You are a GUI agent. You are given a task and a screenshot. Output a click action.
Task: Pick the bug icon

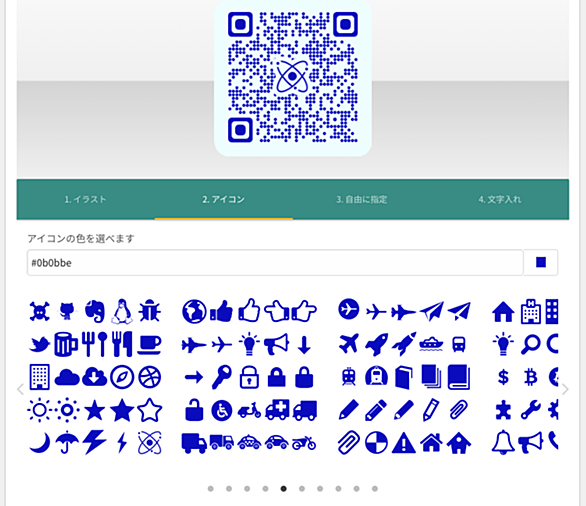pos(149,311)
